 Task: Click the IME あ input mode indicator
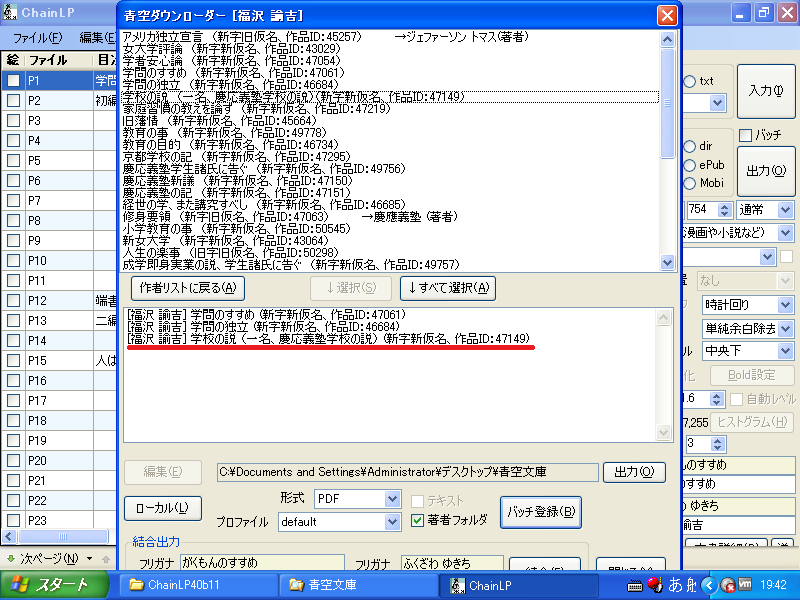[x=675, y=585]
